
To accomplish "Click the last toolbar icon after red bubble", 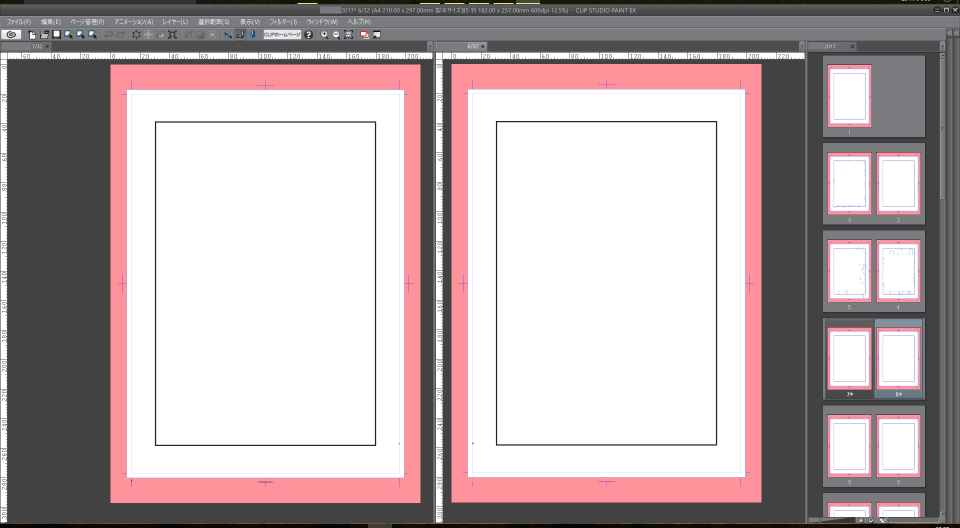I will point(377,35).
